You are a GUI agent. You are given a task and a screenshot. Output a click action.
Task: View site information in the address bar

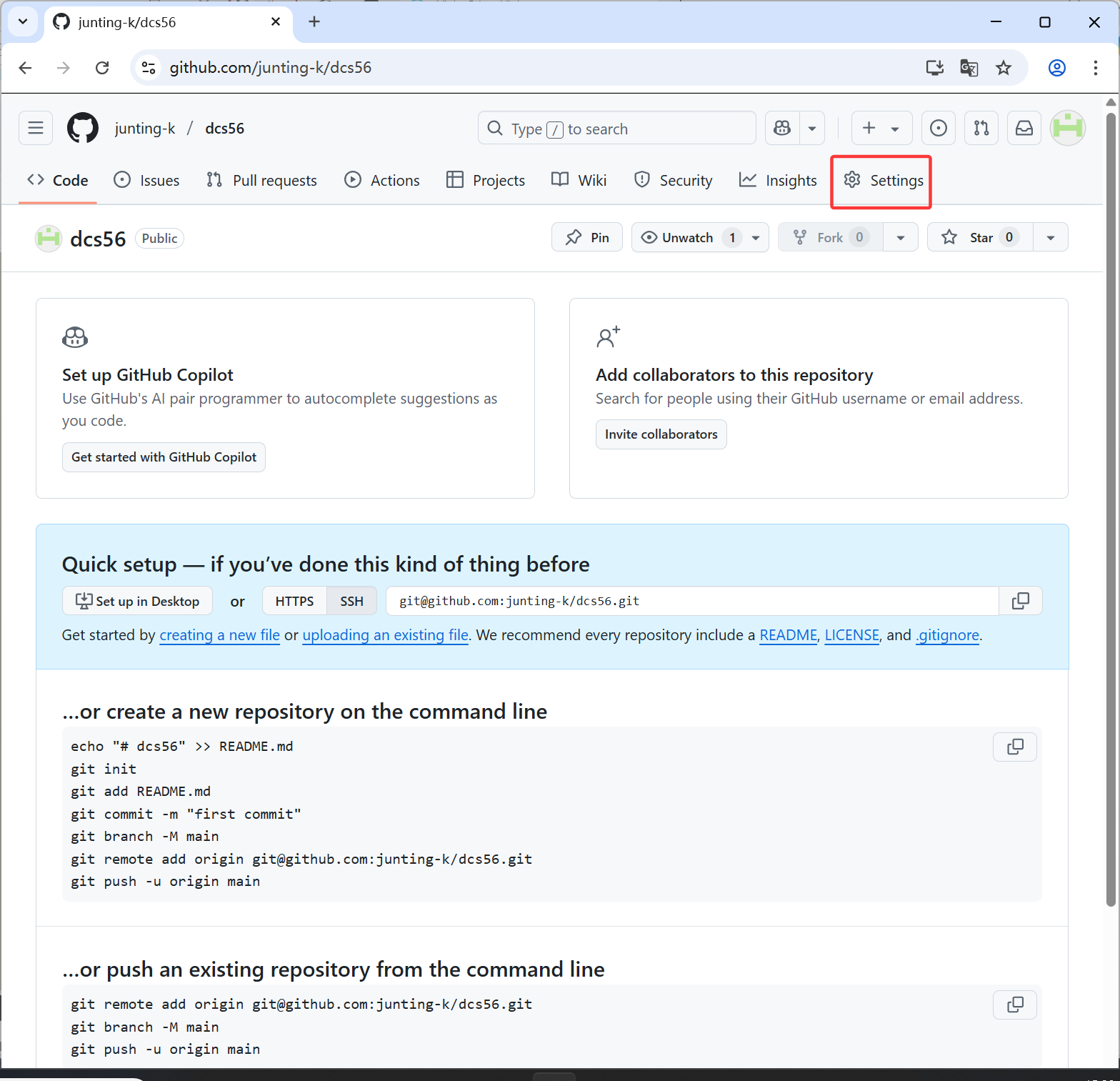(x=149, y=68)
